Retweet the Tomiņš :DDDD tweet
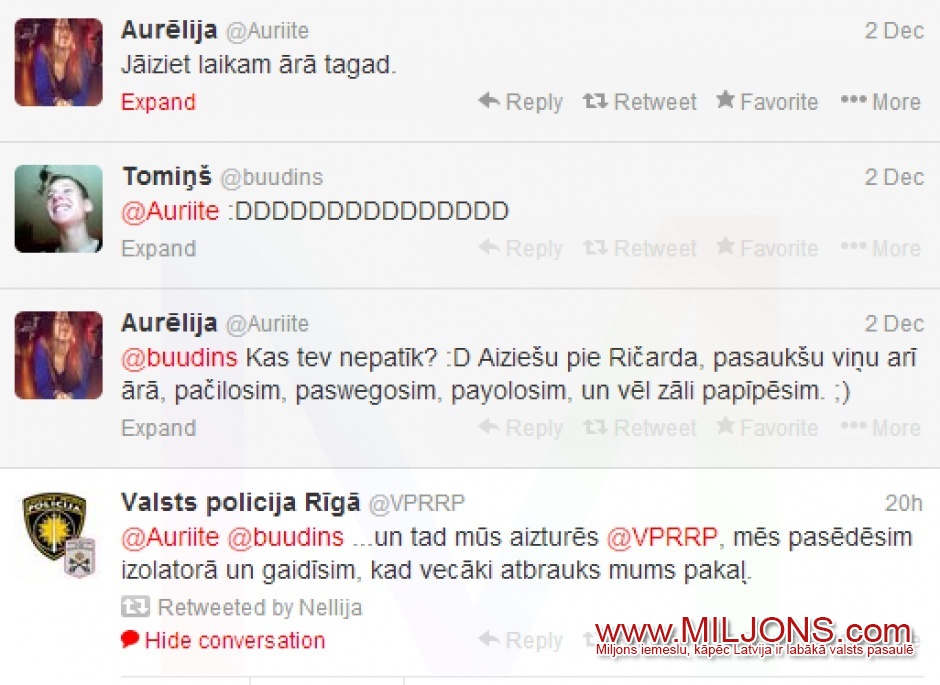The width and height of the screenshot is (940, 685). click(x=640, y=248)
